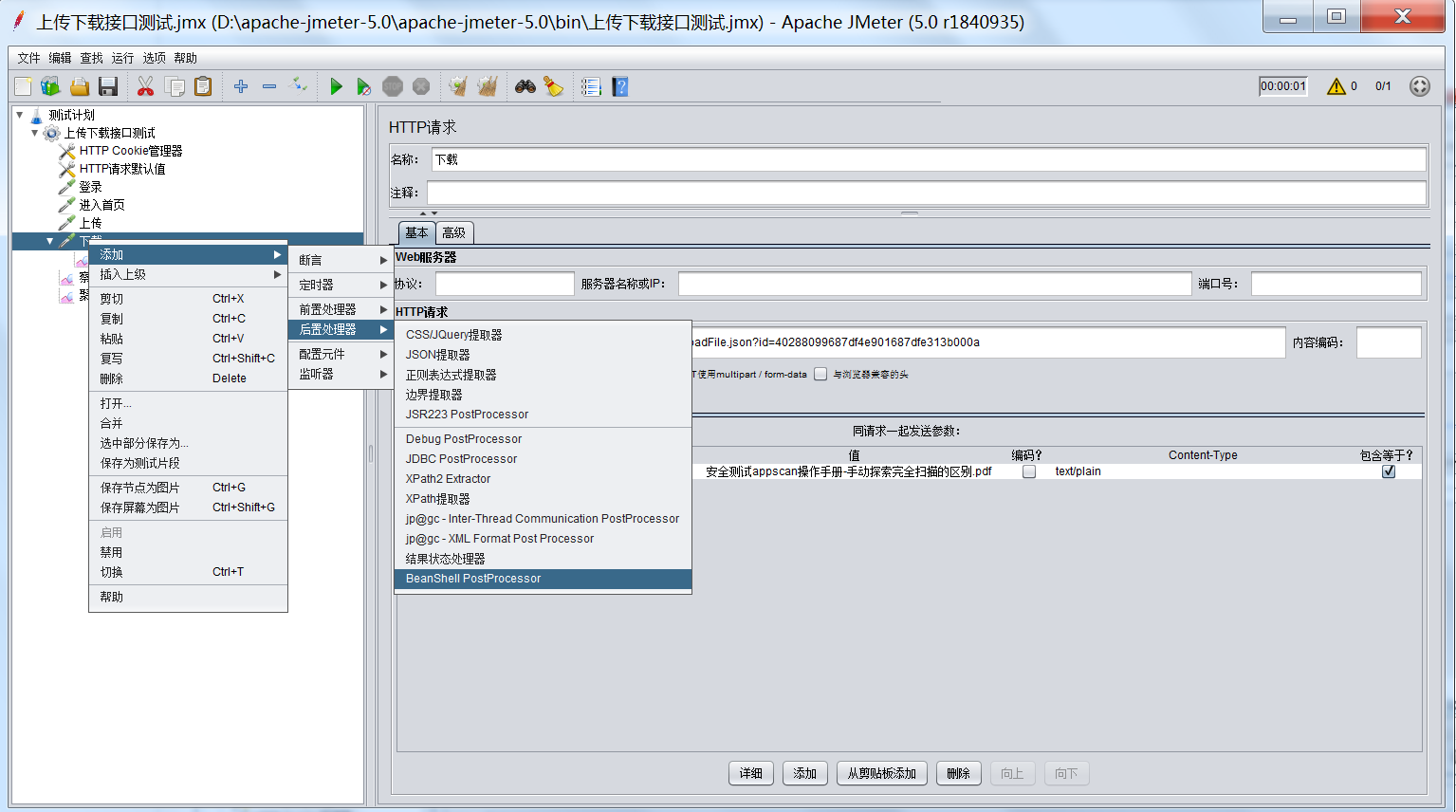Click in the 名称 field containing 下载
1456x812 pixels.
(x=929, y=159)
